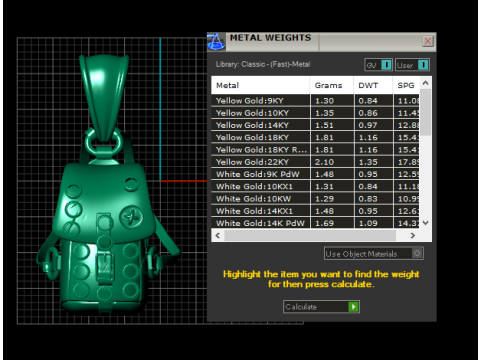The height and width of the screenshot is (360, 480).
Task: Click the 1.09 DWT value
Action: click(368, 223)
